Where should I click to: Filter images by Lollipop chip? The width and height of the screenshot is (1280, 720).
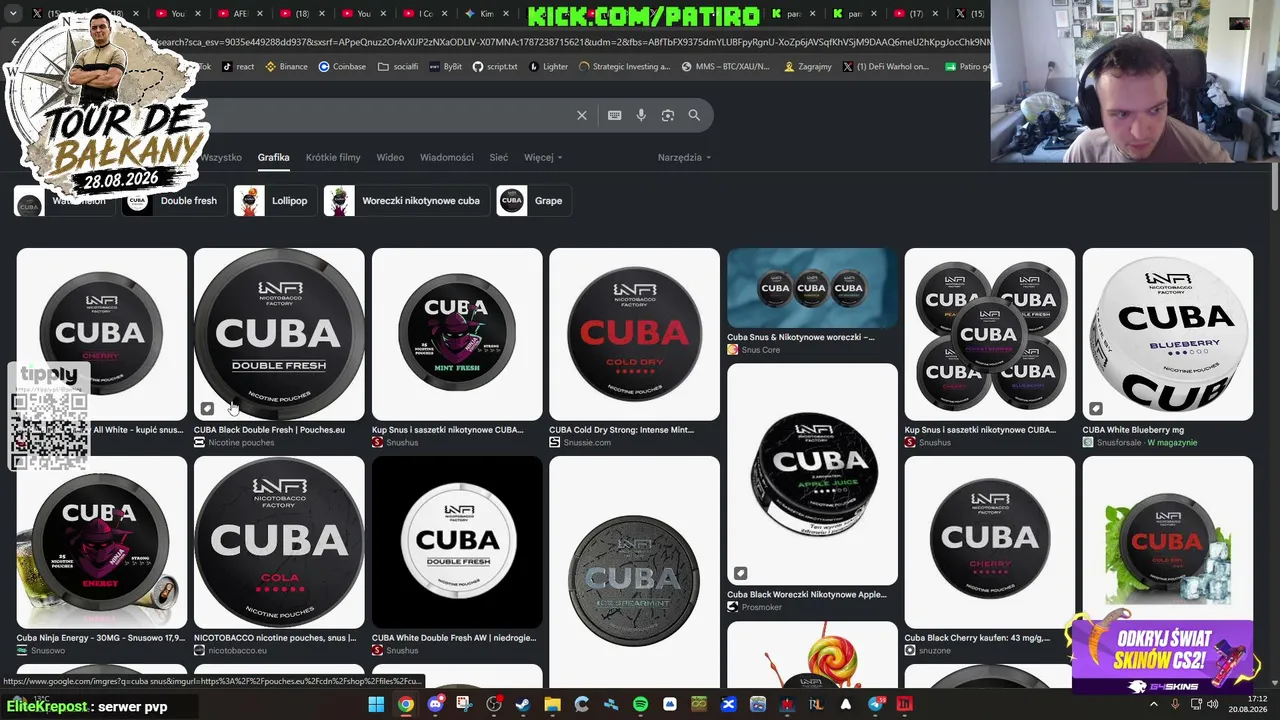click(274, 201)
